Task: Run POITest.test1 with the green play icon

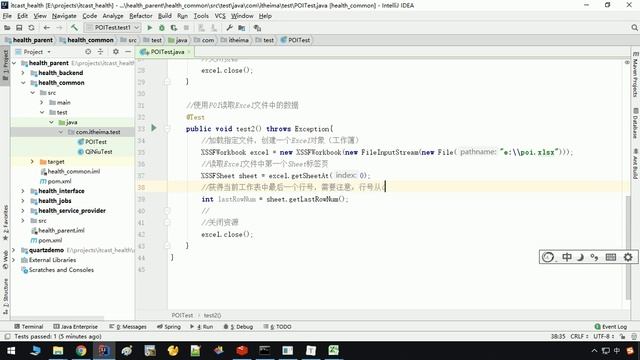Action: click(x=149, y=28)
